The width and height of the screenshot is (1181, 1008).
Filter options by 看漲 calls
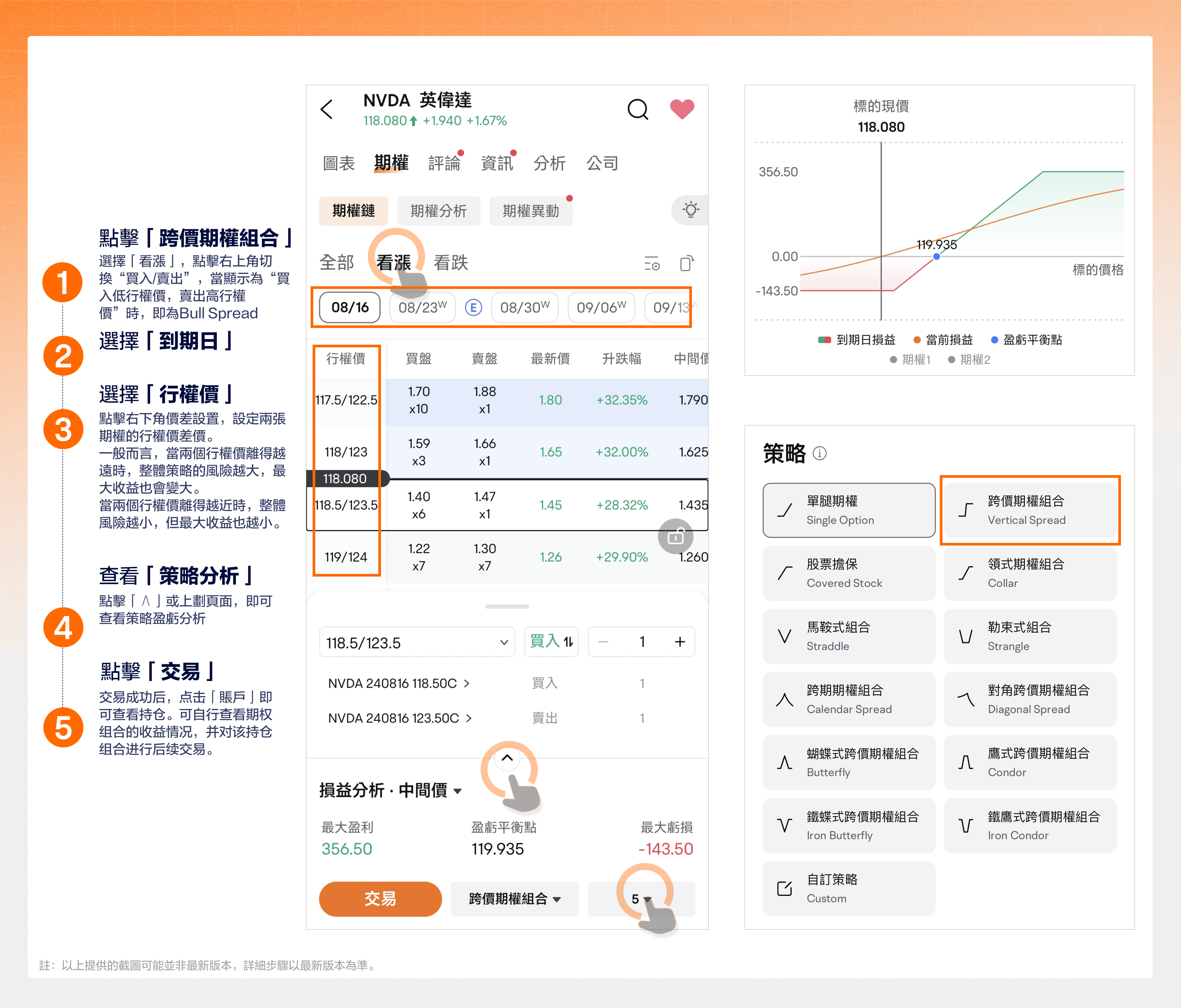pyautogui.click(x=393, y=263)
